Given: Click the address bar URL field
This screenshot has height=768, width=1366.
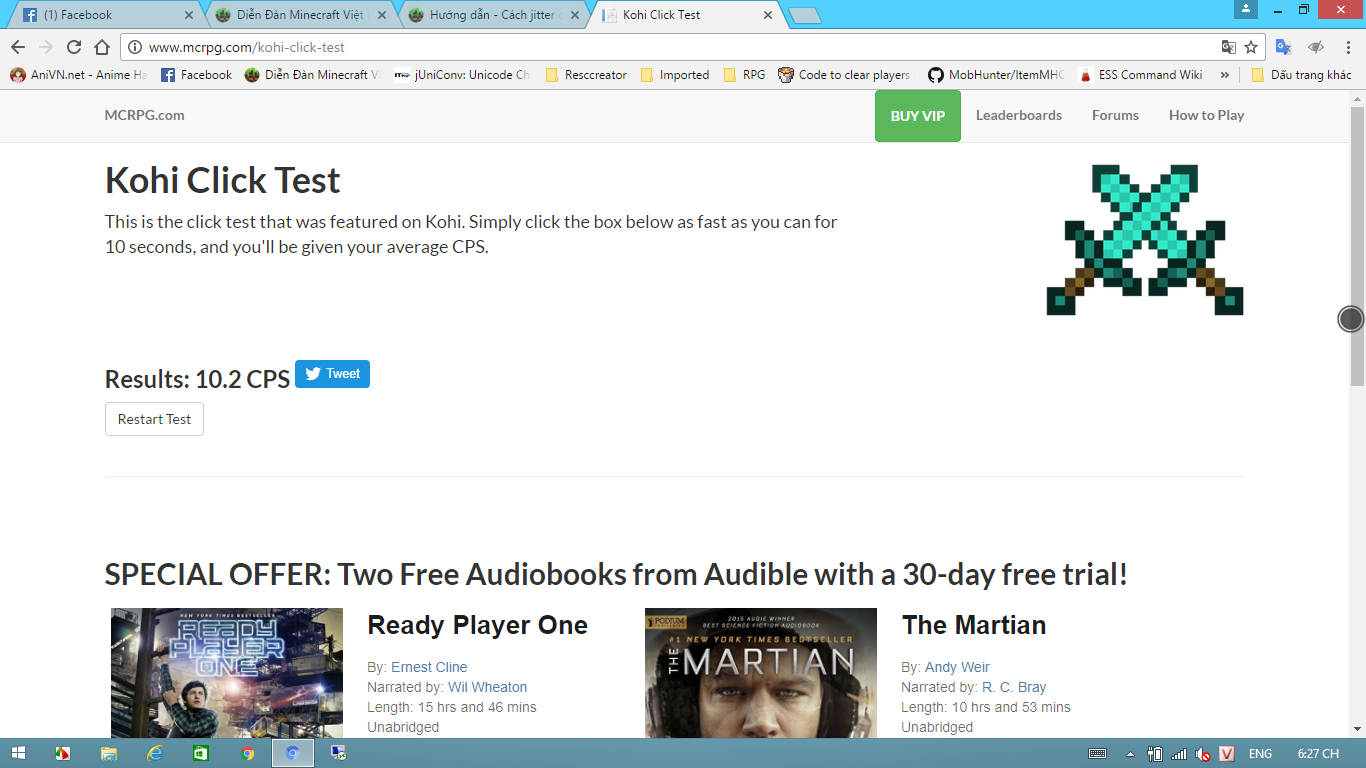Looking at the screenshot, I should click(x=680, y=47).
